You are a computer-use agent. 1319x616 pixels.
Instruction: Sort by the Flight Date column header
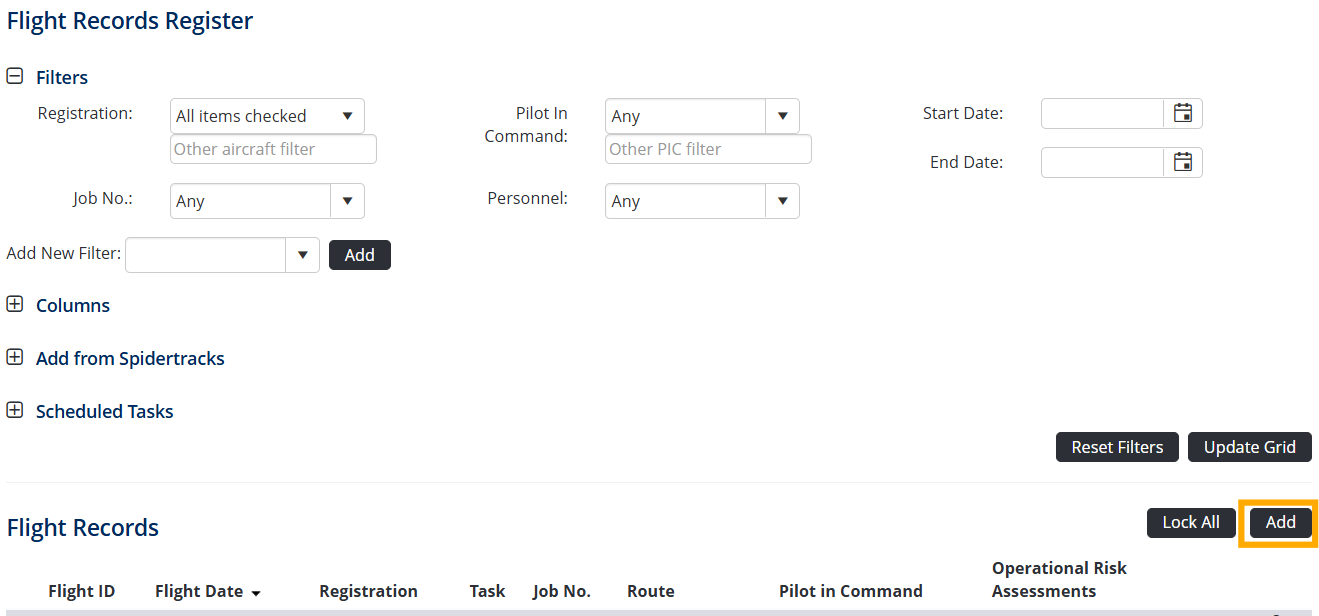(199, 591)
